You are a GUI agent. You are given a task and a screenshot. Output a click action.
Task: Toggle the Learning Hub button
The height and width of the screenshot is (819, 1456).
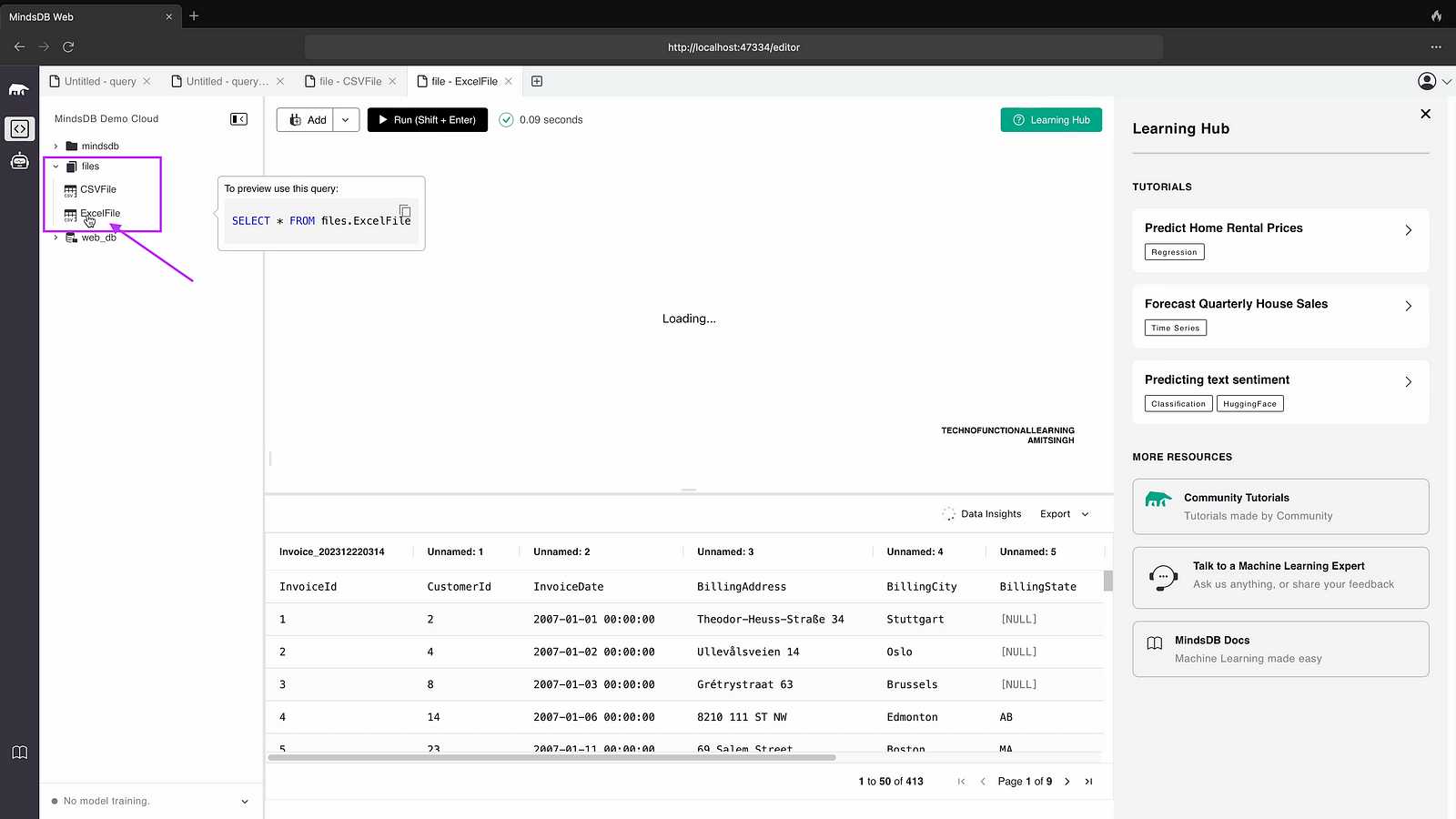click(1051, 120)
